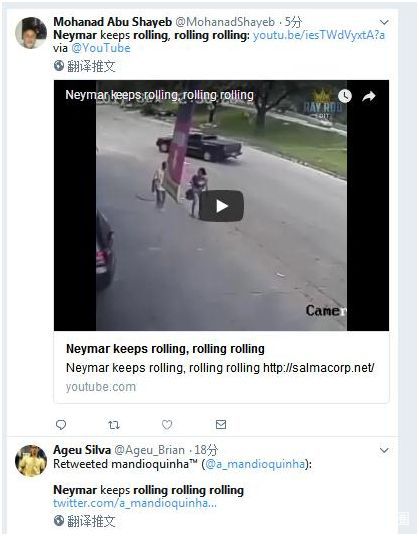The image size is (419, 536).
Task: Open the @YouTube mention link
Action: coord(100,48)
